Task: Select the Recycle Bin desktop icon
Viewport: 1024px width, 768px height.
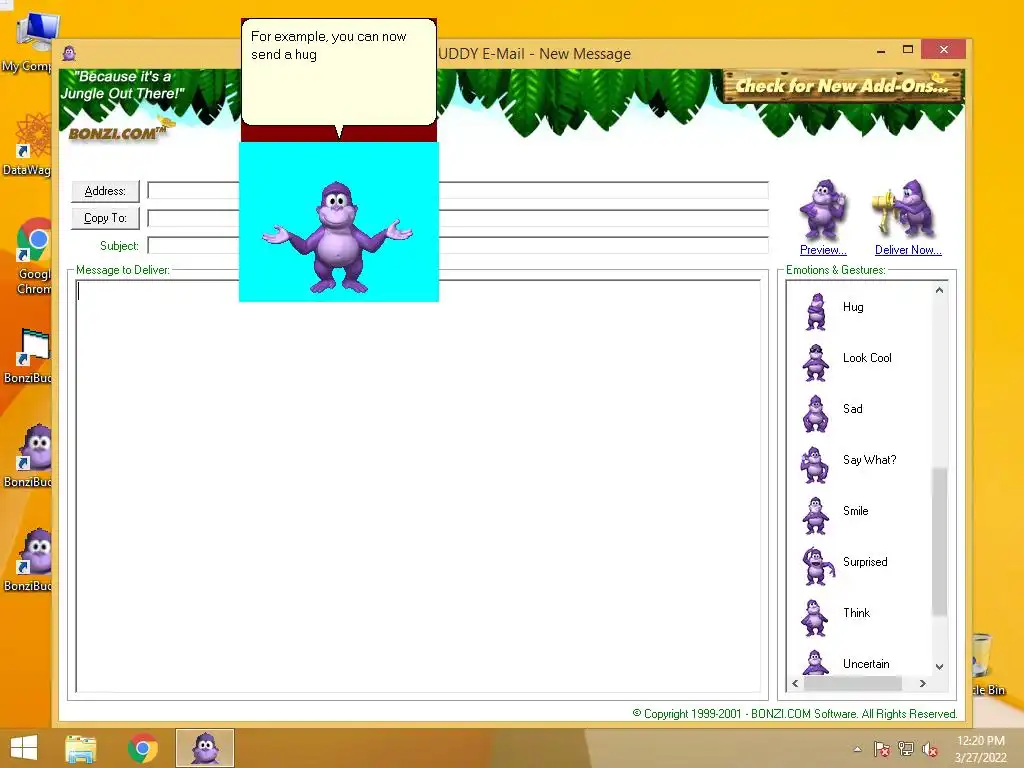Action: point(985,664)
